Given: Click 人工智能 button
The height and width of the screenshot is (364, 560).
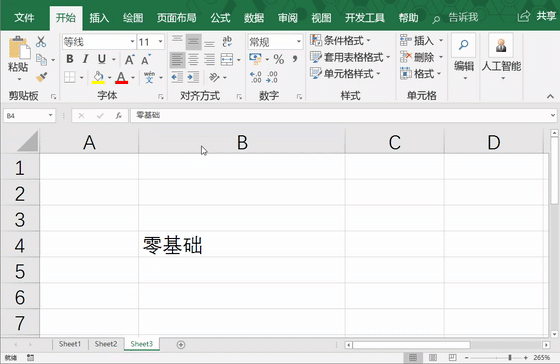Looking at the screenshot, I should (x=501, y=57).
